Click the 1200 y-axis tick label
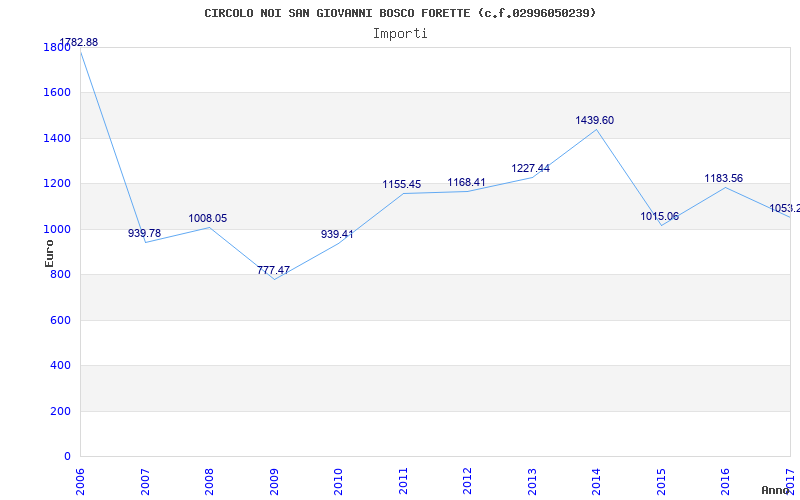This screenshot has width=800, height=500. [x=57, y=184]
